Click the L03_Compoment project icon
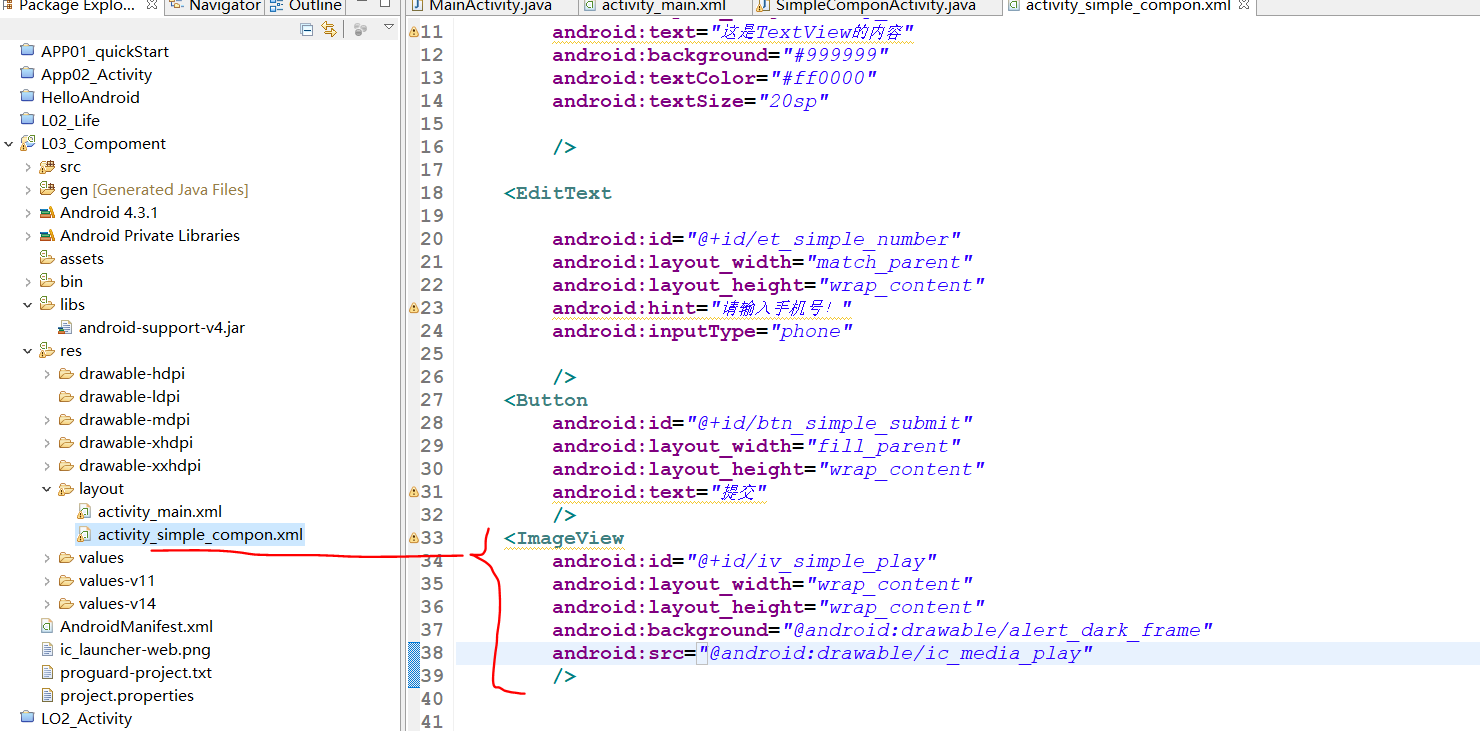 click(28, 143)
